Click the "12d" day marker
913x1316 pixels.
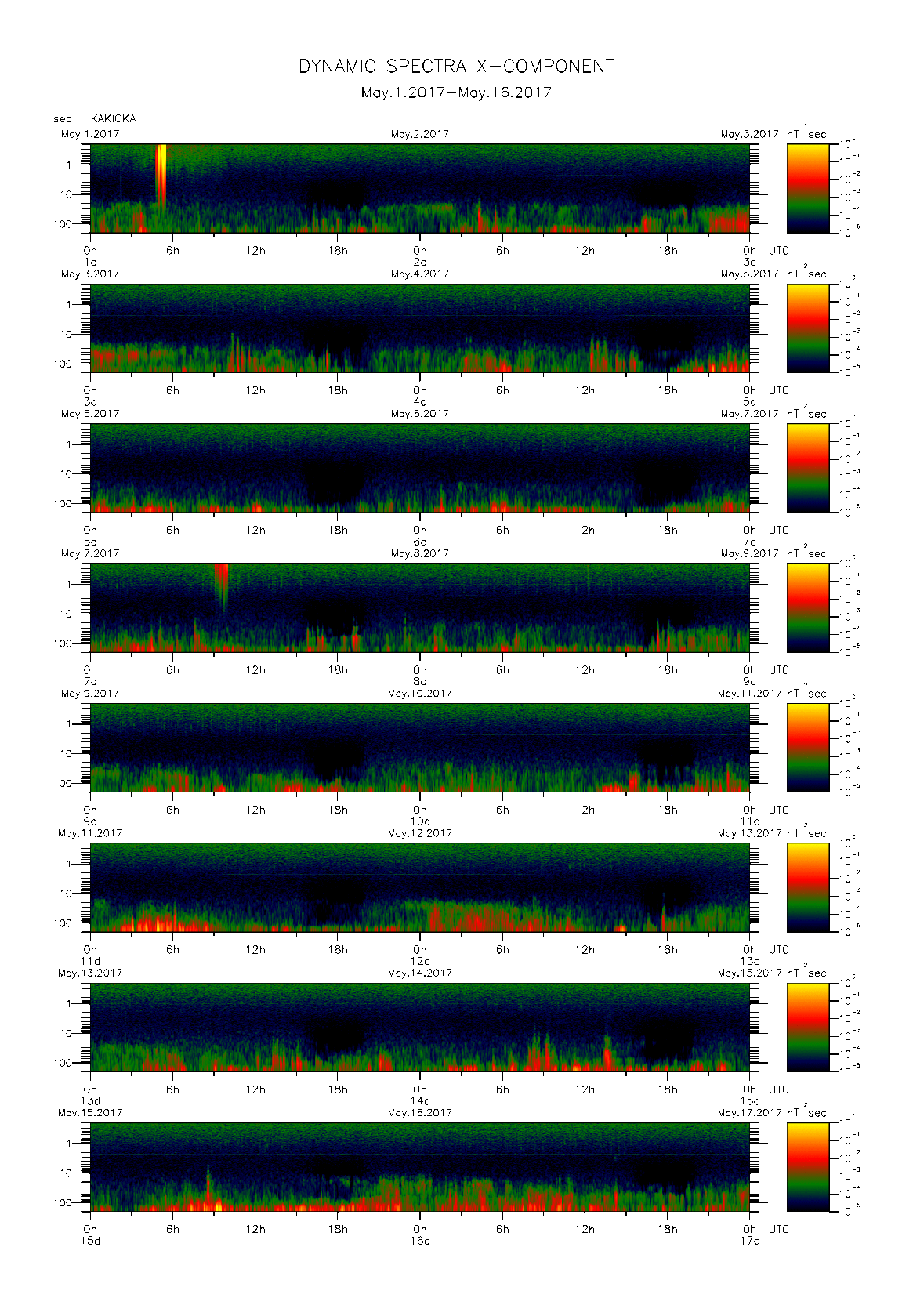click(x=420, y=961)
